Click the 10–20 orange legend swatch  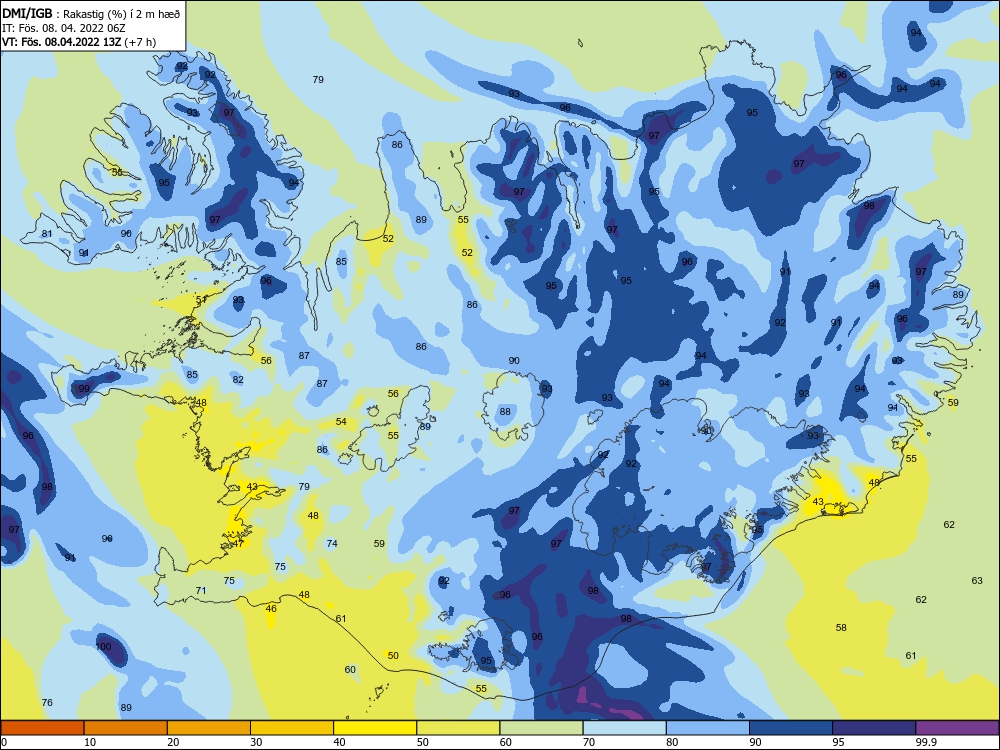126,728
